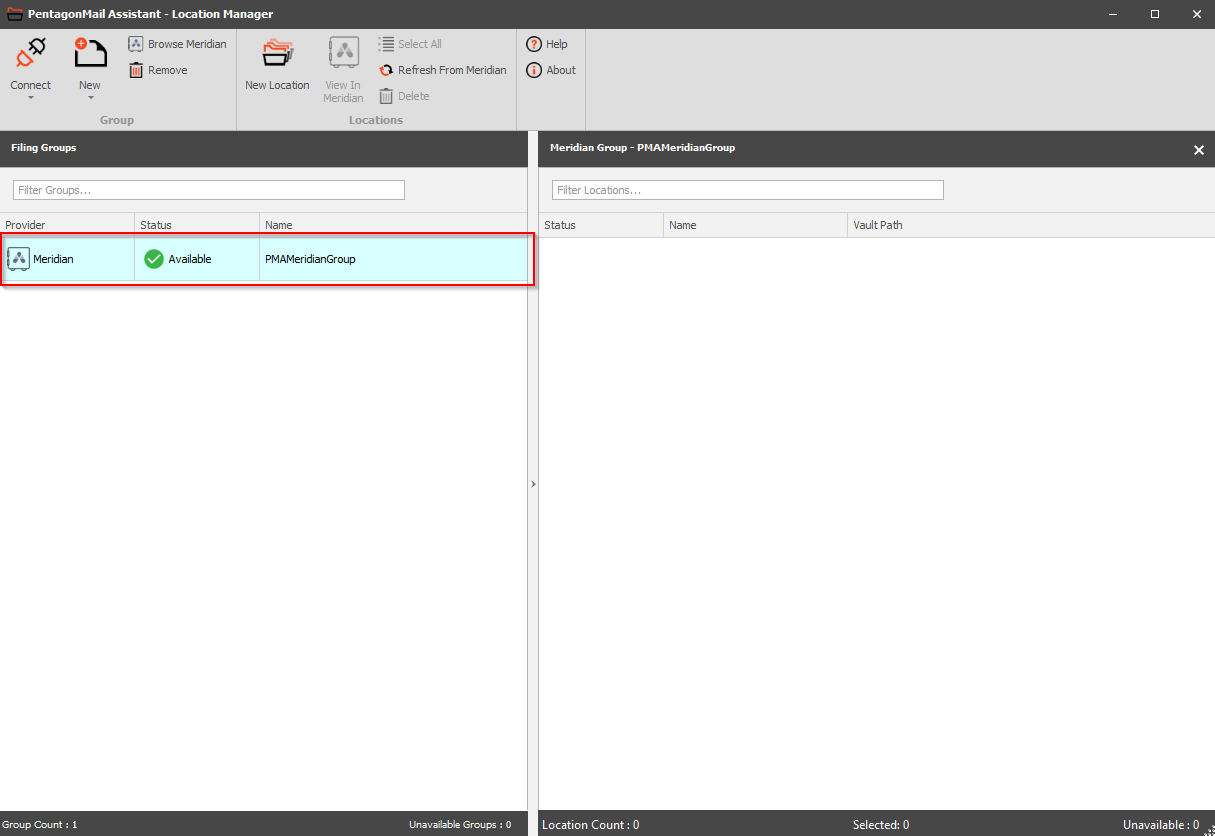Sort groups by Name column header
Viewport: 1215px width, 836px height.
(393, 225)
